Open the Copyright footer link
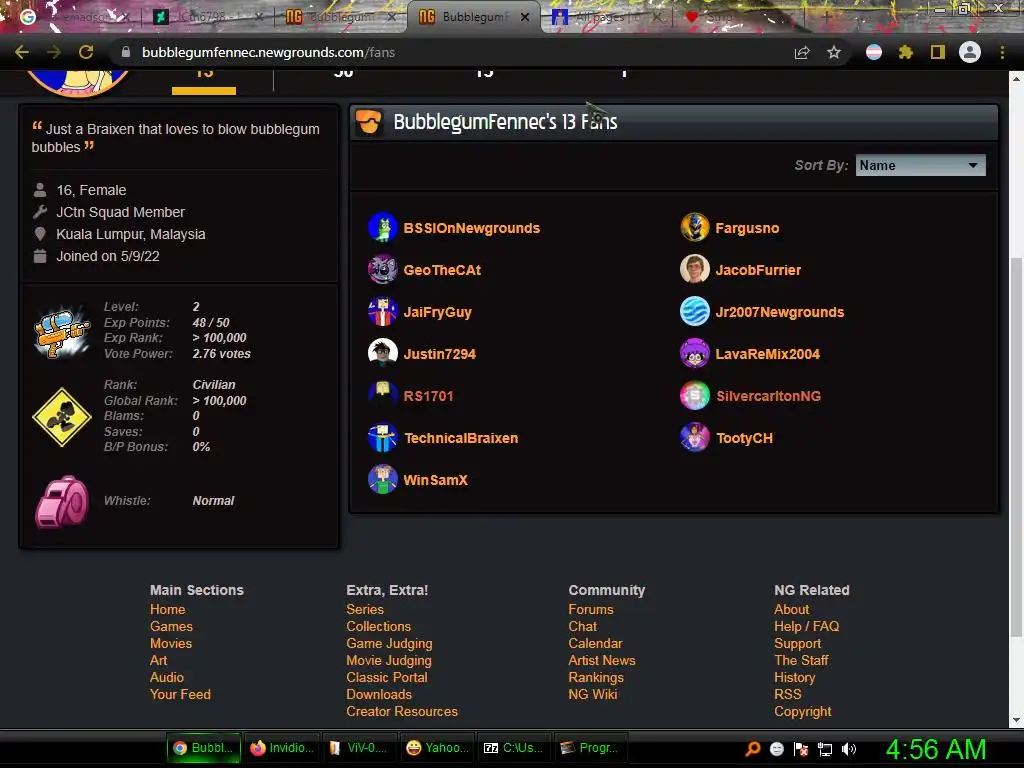Screen dimensions: 1024x768 pos(803,711)
